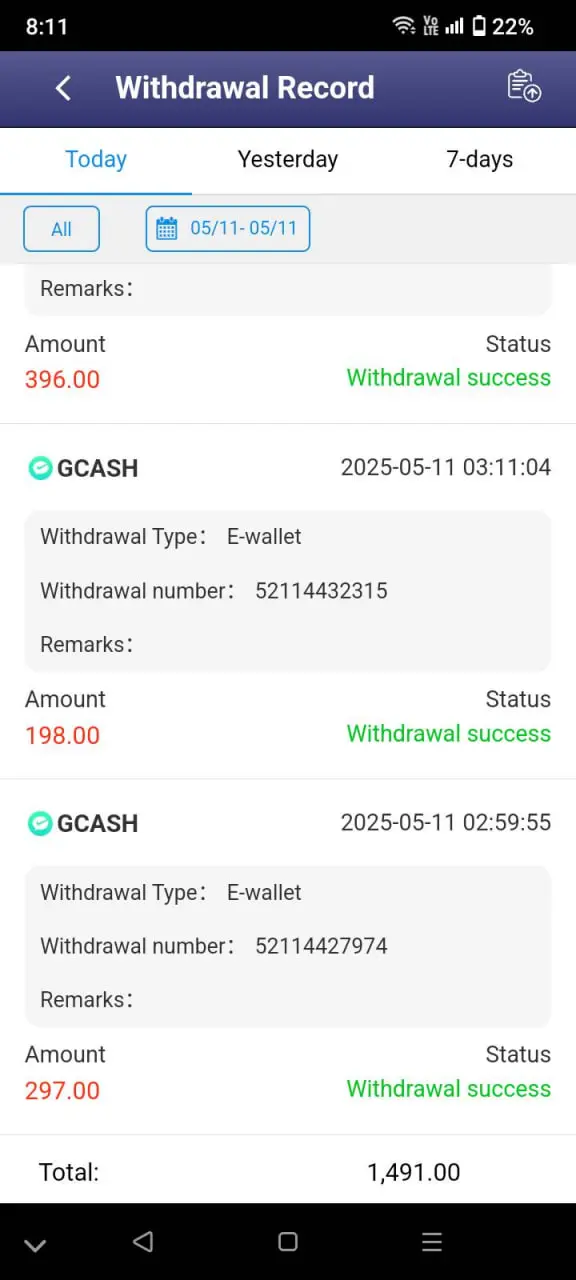The image size is (576, 1280).
Task: Tap battery indicator in status bar
Action: (479, 27)
